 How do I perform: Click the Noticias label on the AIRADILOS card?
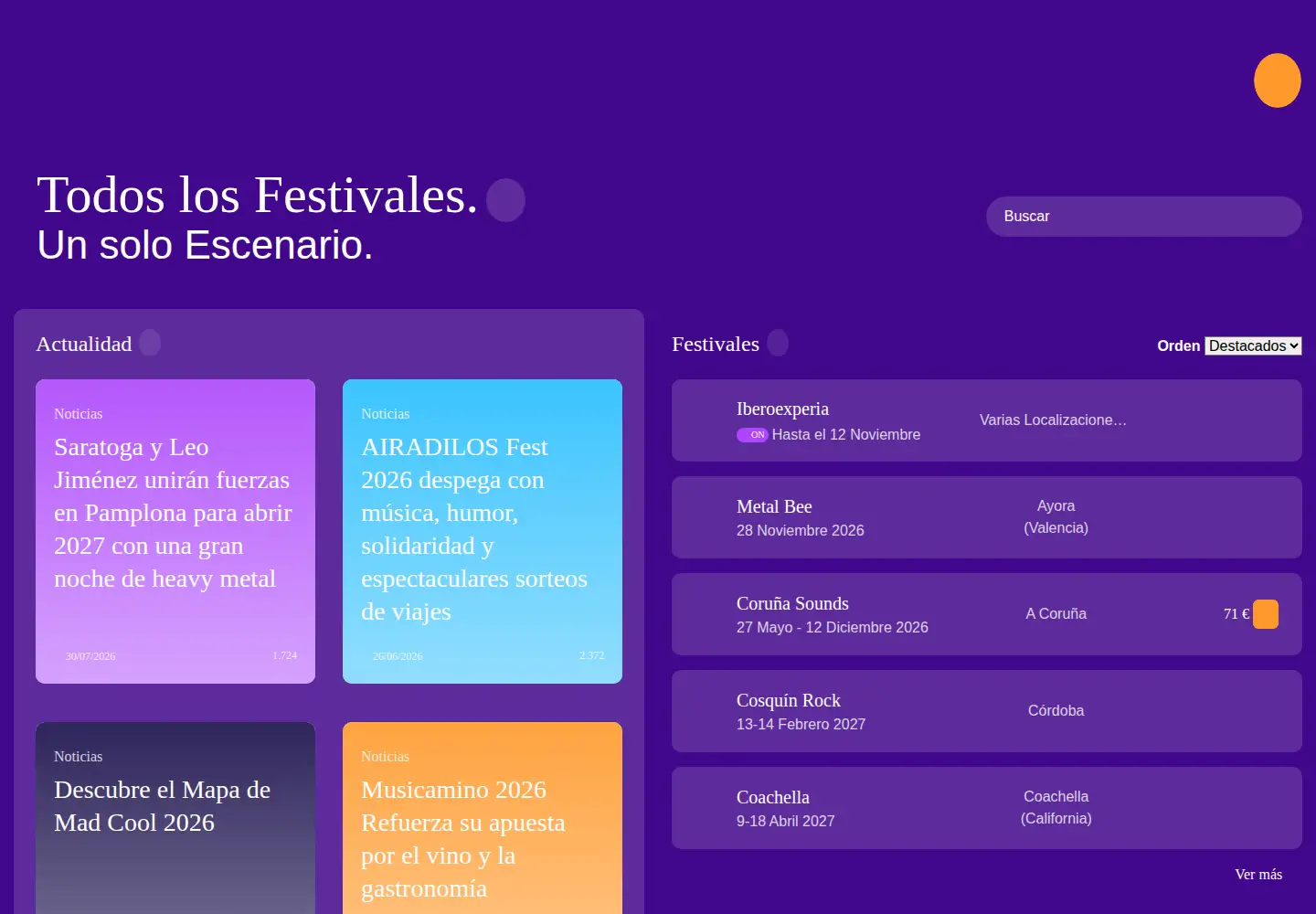(386, 414)
